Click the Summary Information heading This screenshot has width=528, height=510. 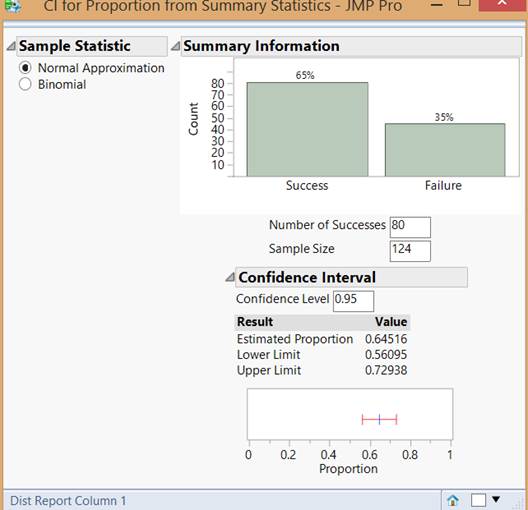[261, 46]
